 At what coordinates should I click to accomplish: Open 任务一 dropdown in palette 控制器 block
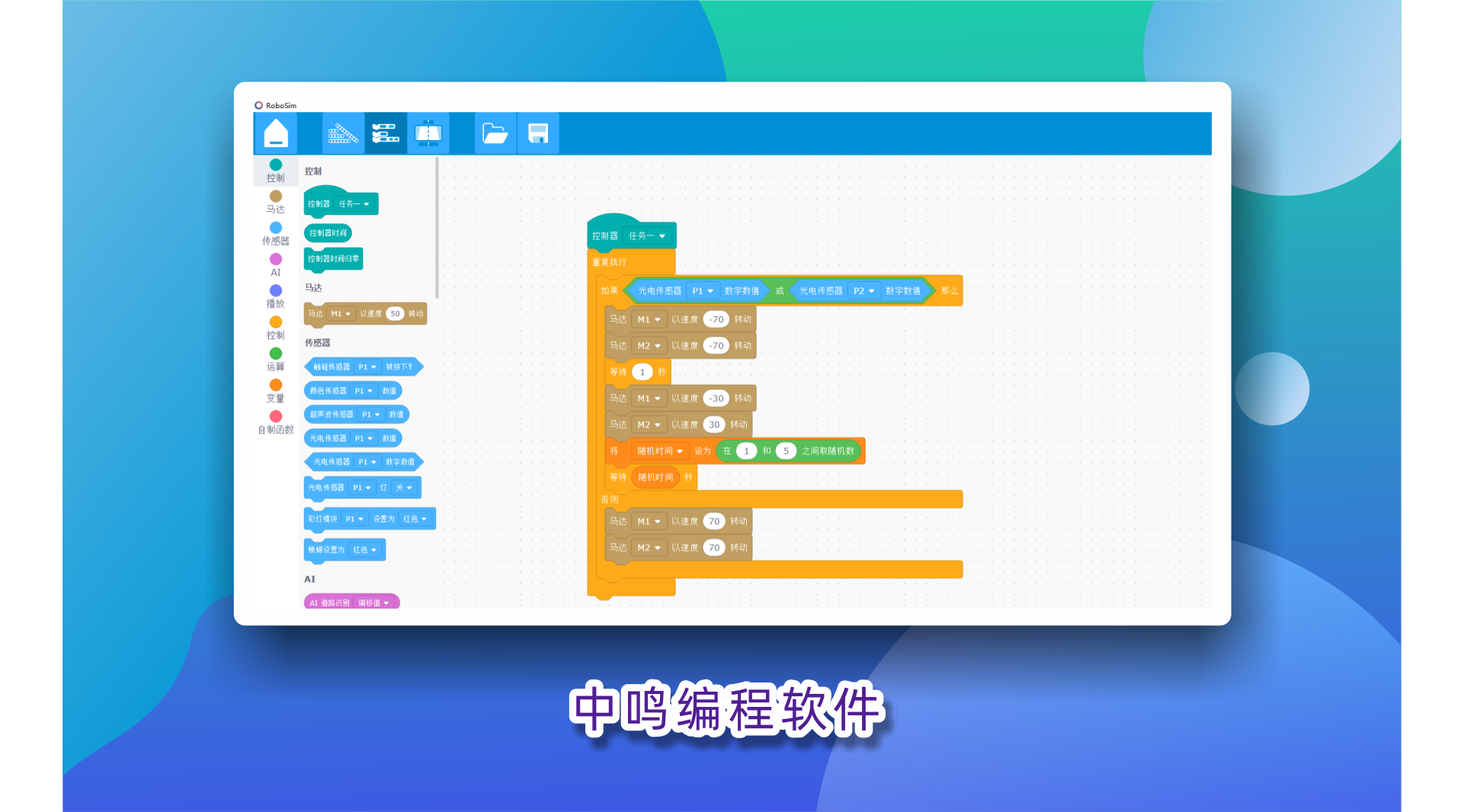(354, 204)
